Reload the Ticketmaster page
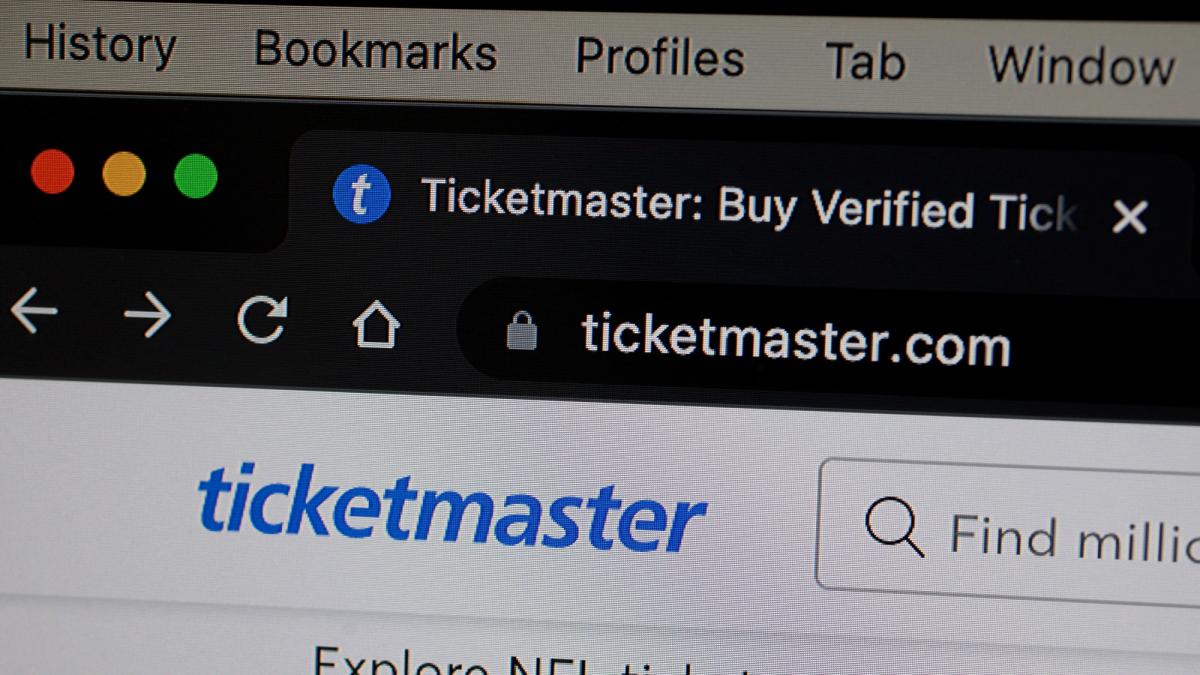This screenshot has height=675, width=1200. (262, 321)
